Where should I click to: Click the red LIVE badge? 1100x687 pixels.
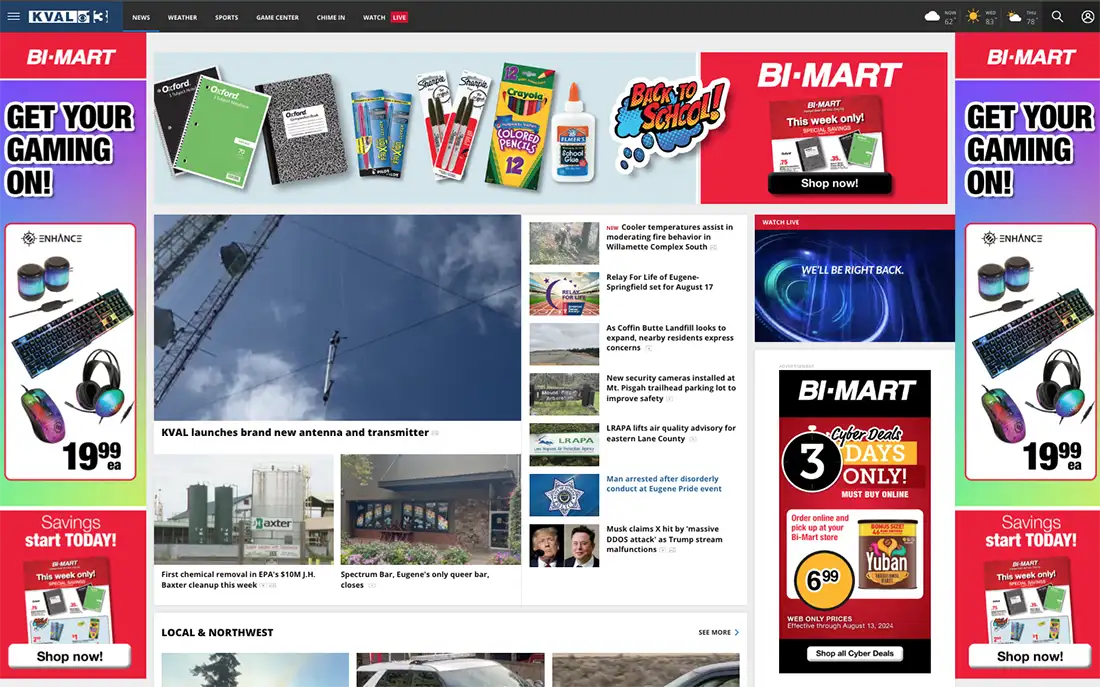399,17
